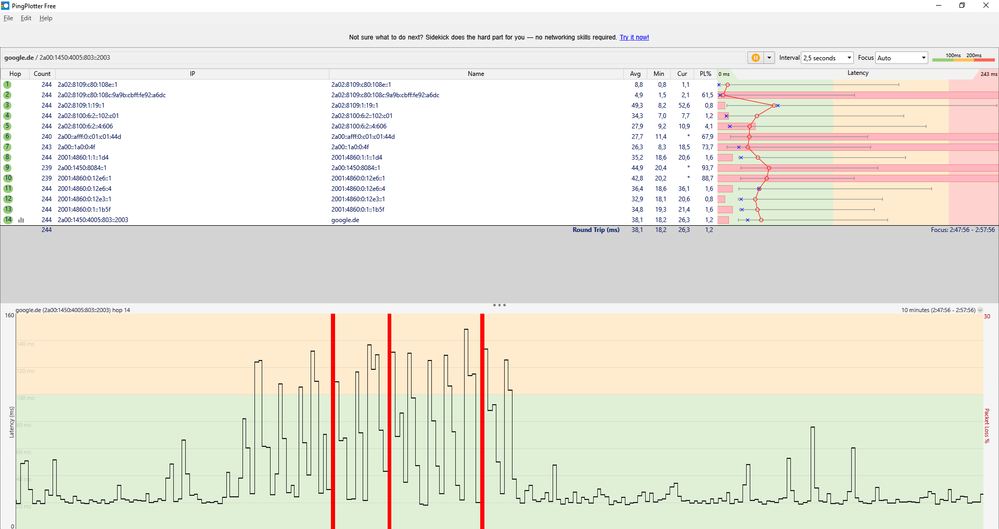Open the Edit menu
The height and width of the screenshot is (529, 999).
tap(25, 18)
